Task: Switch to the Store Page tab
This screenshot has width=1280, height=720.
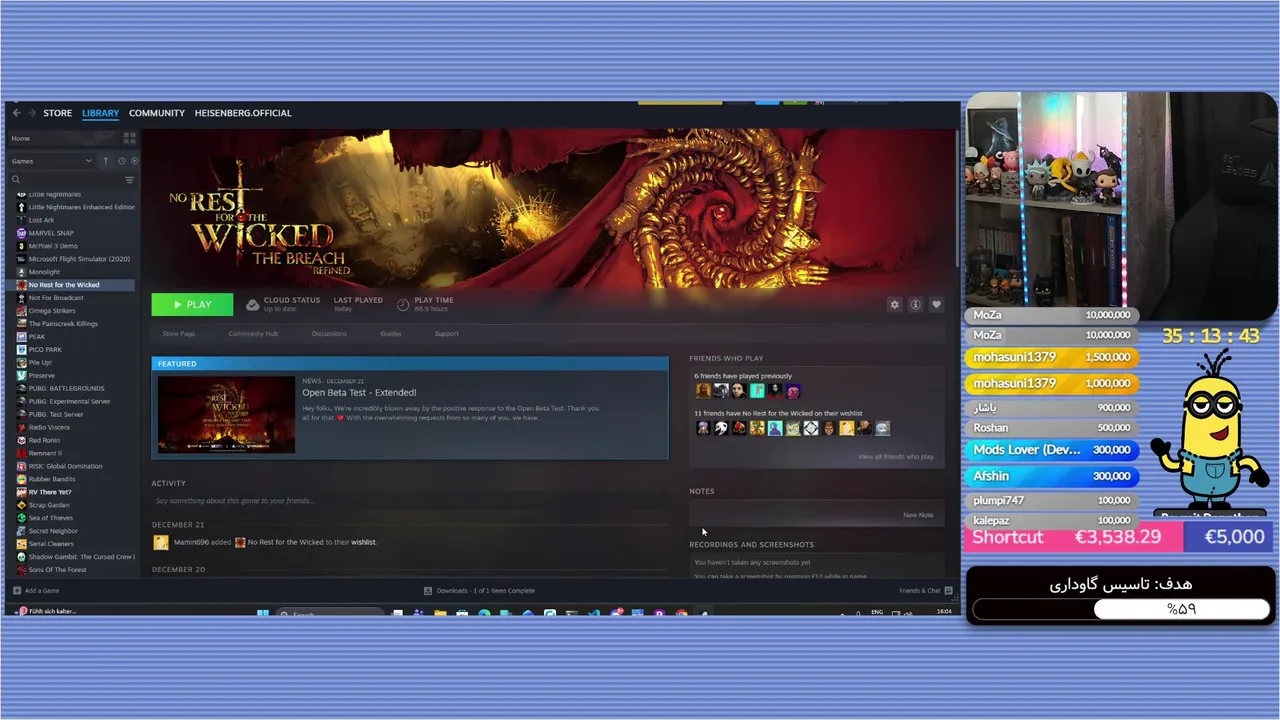Action: (179, 334)
